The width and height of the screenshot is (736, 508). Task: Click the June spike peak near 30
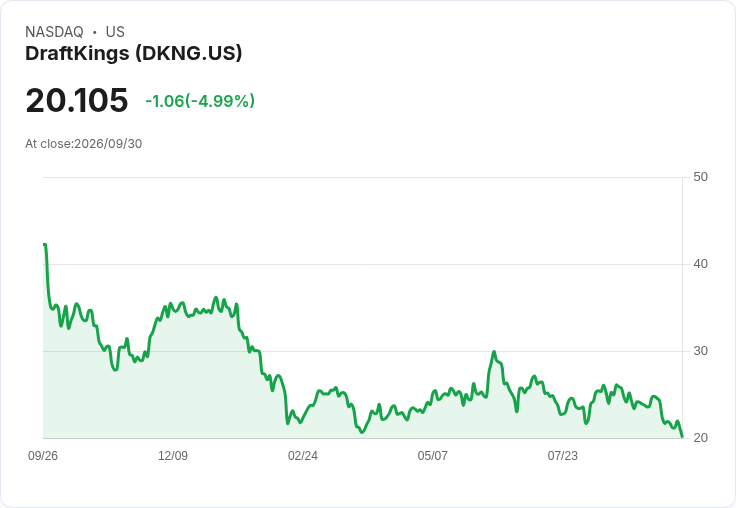(x=494, y=352)
